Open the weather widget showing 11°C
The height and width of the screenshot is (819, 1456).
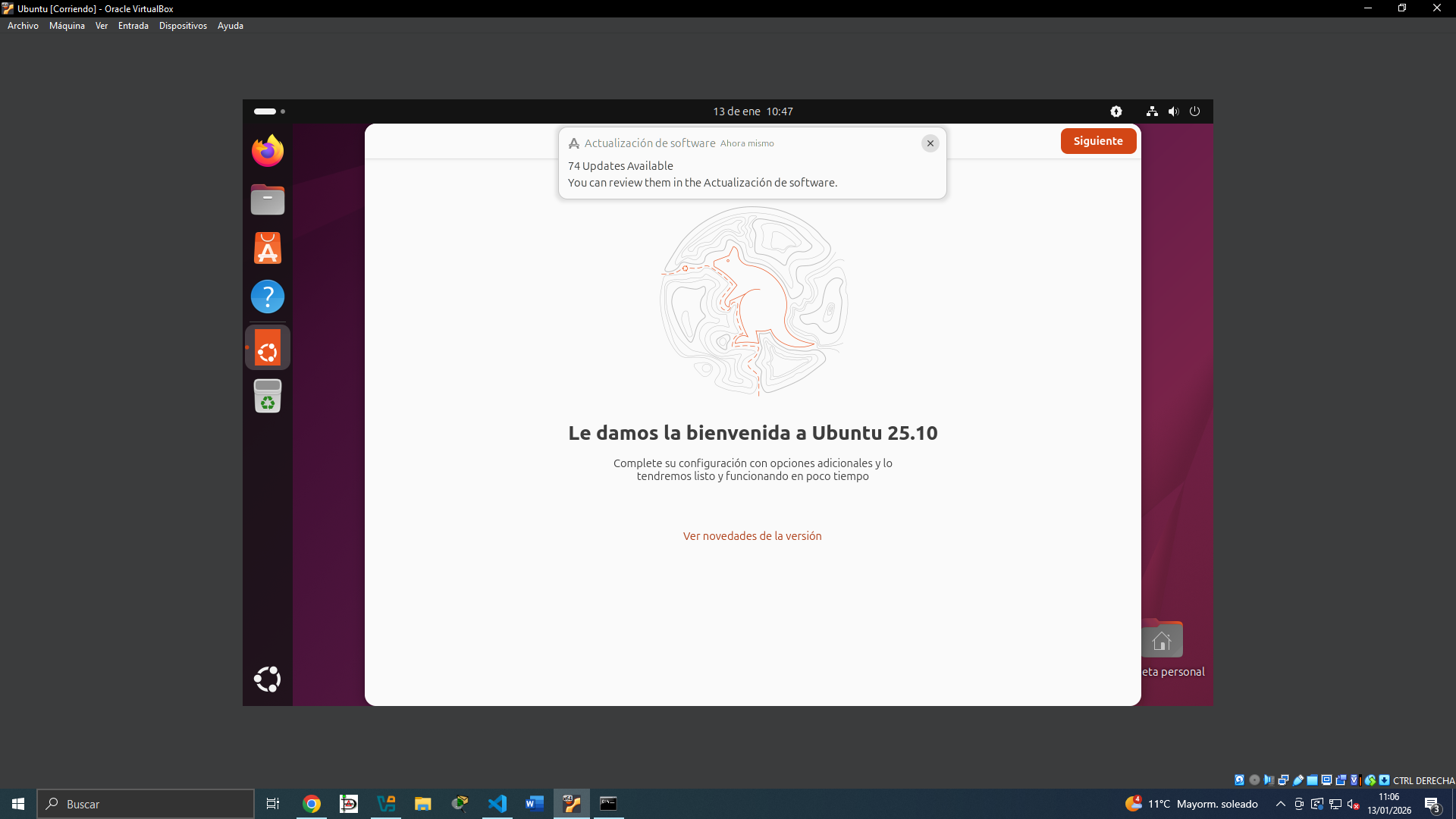1191,804
